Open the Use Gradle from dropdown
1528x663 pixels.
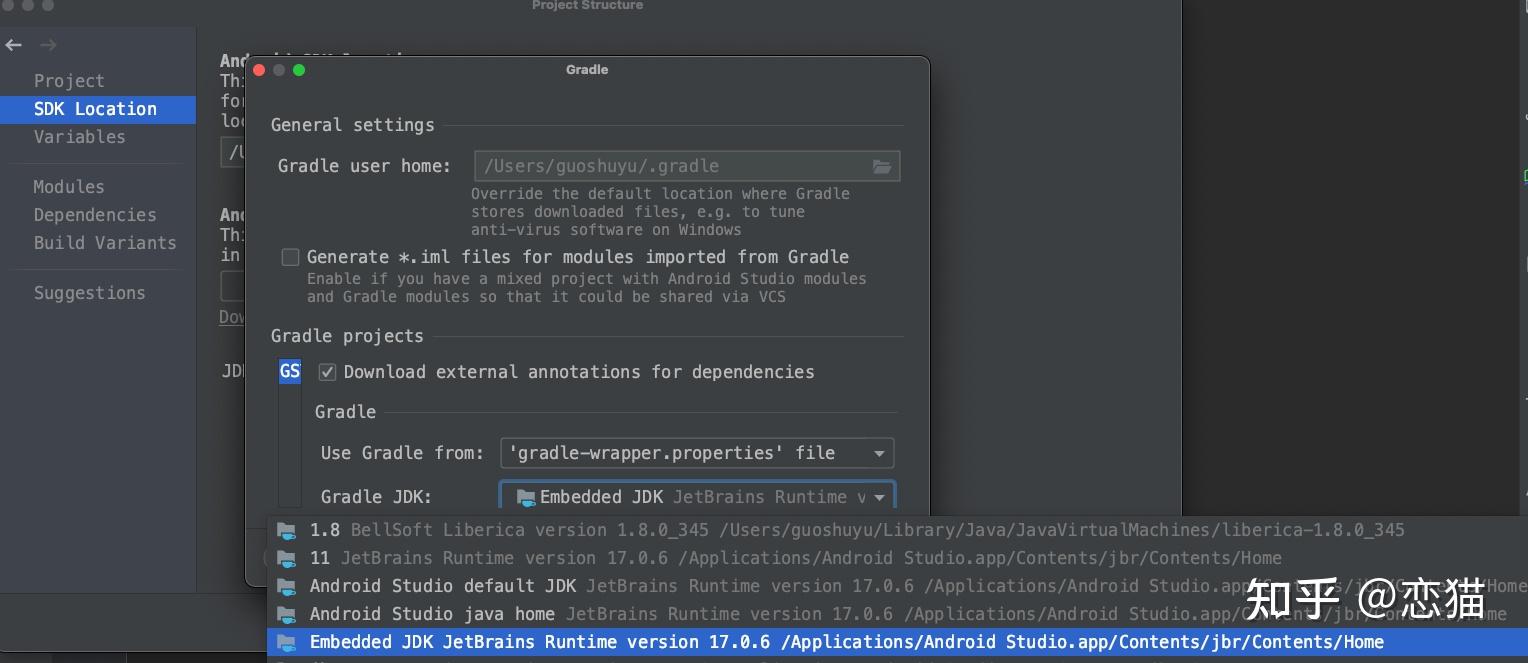click(x=696, y=453)
